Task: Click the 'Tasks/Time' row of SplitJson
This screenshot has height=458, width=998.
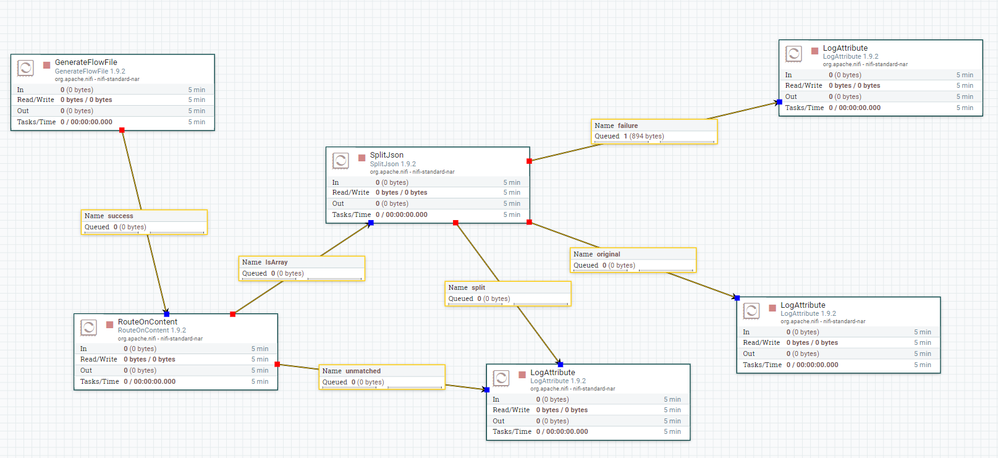Action: click(x=428, y=215)
